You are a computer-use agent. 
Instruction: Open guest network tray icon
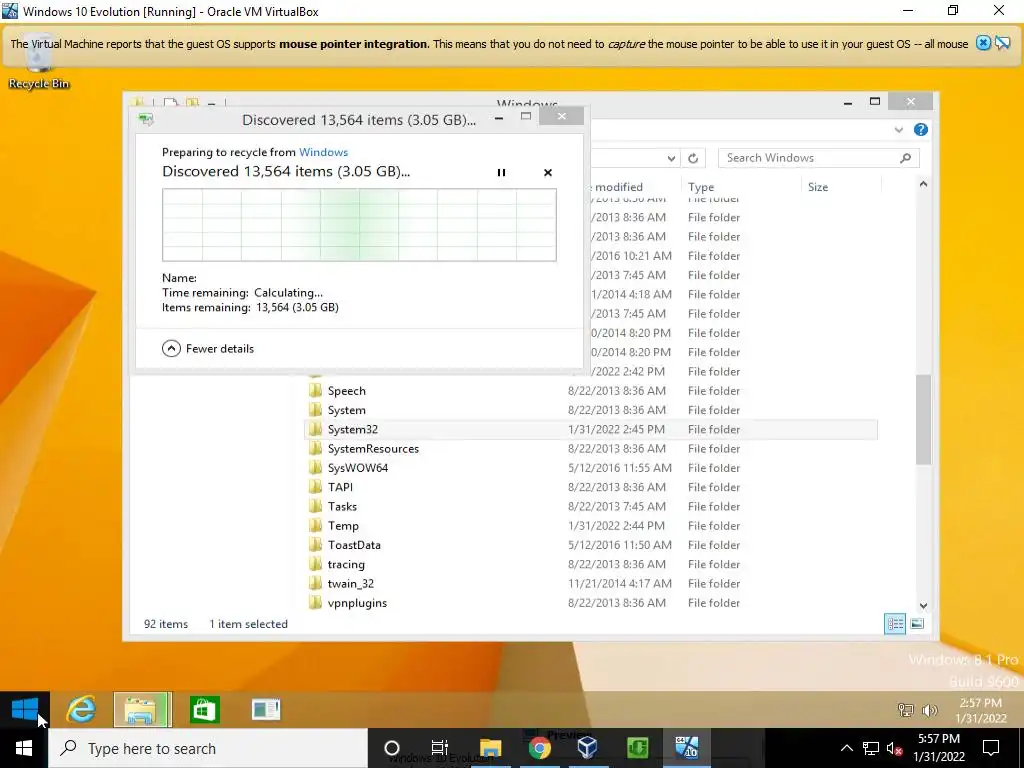[x=905, y=710]
